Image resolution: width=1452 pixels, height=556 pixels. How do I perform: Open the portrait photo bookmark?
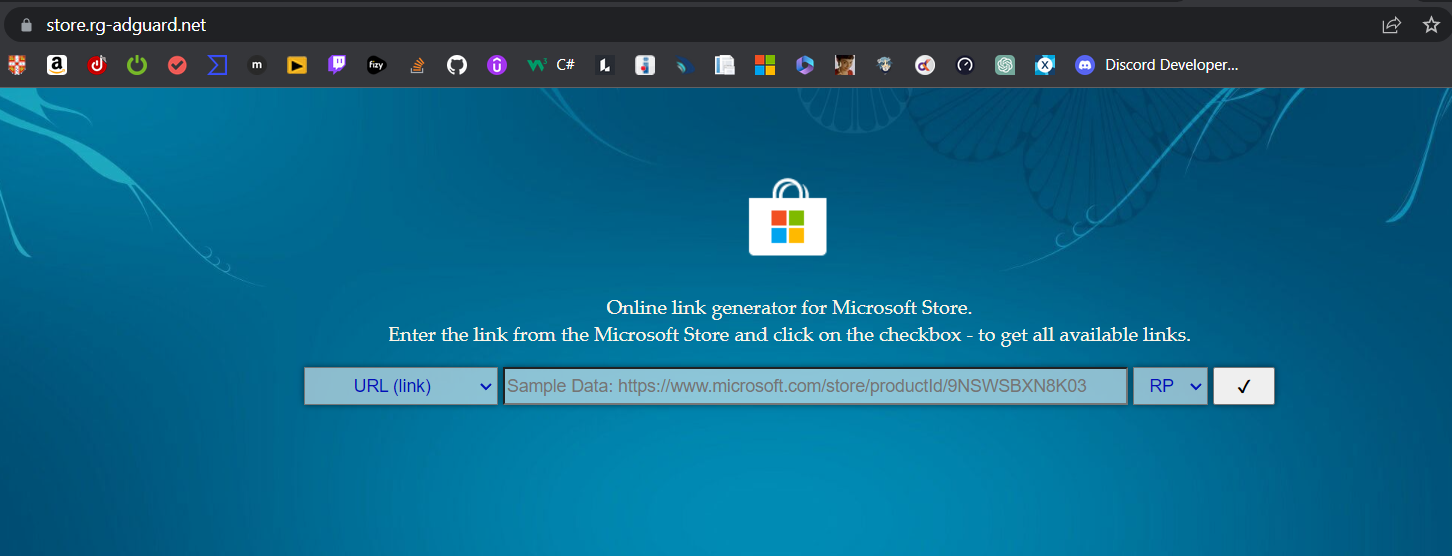click(845, 65)
